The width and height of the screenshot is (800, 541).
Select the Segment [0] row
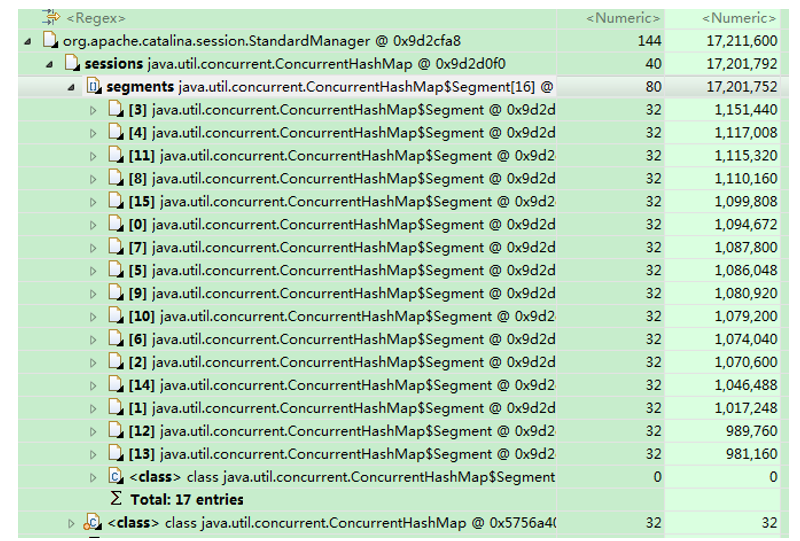pos(340,225)
